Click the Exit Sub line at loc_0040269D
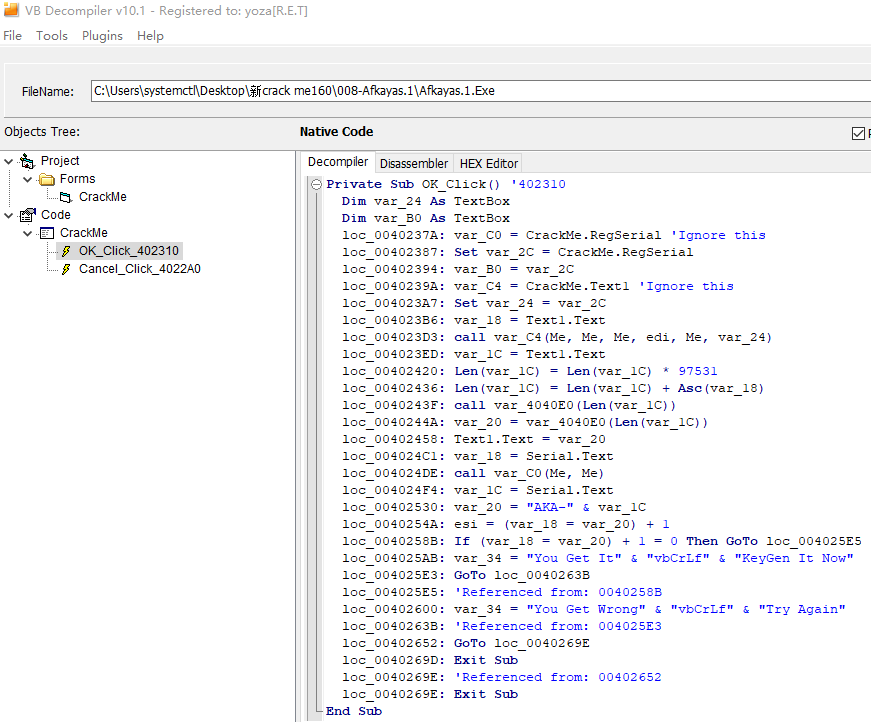The width and height of the screenshot is (871, 722). (430, 660)
